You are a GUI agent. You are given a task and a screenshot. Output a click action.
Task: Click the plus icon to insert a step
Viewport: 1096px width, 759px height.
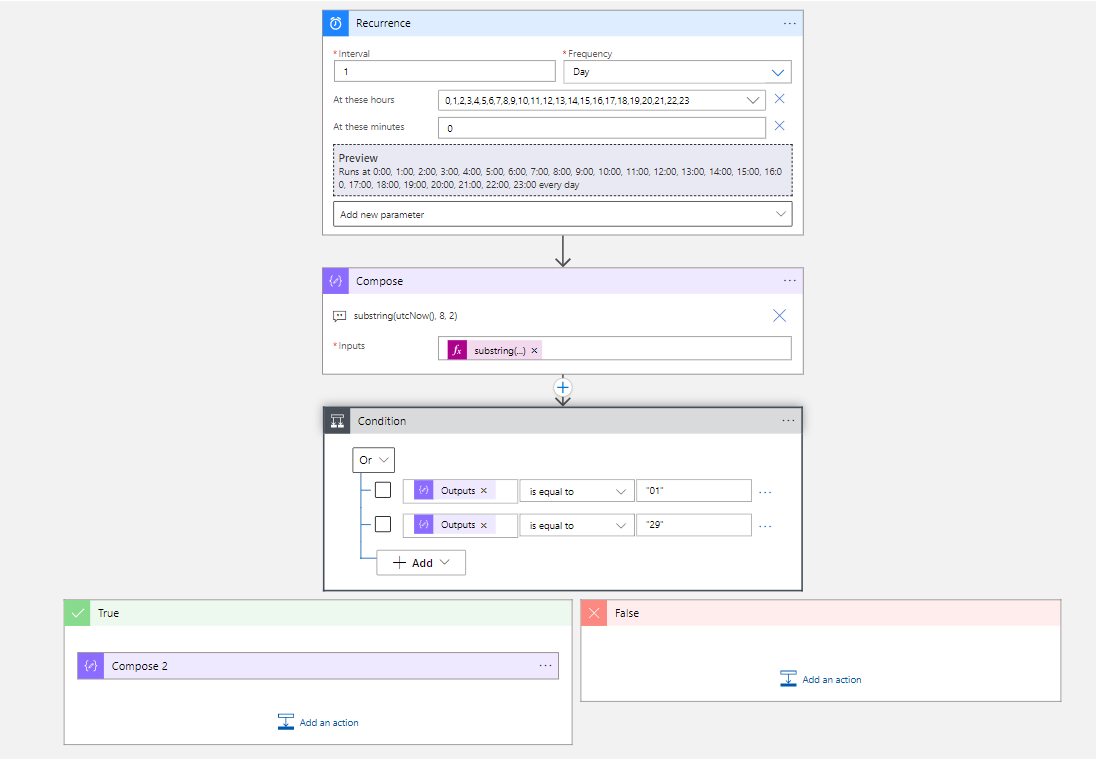pos(562,387)
